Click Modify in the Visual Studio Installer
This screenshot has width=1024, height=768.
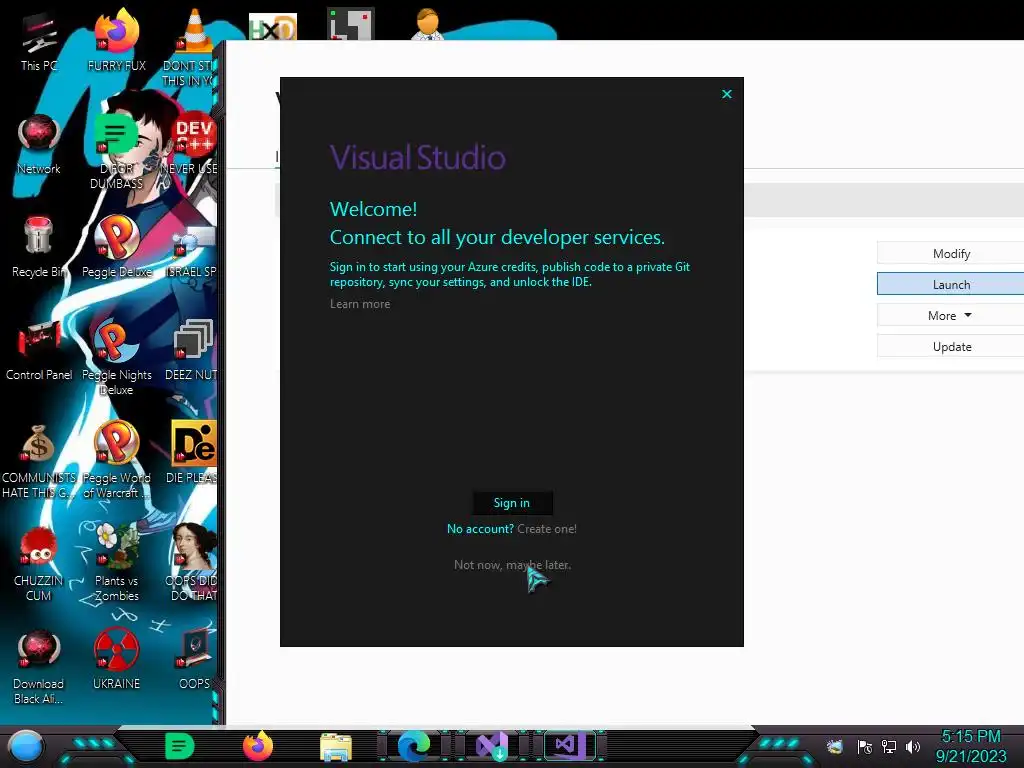coord(950,253)
